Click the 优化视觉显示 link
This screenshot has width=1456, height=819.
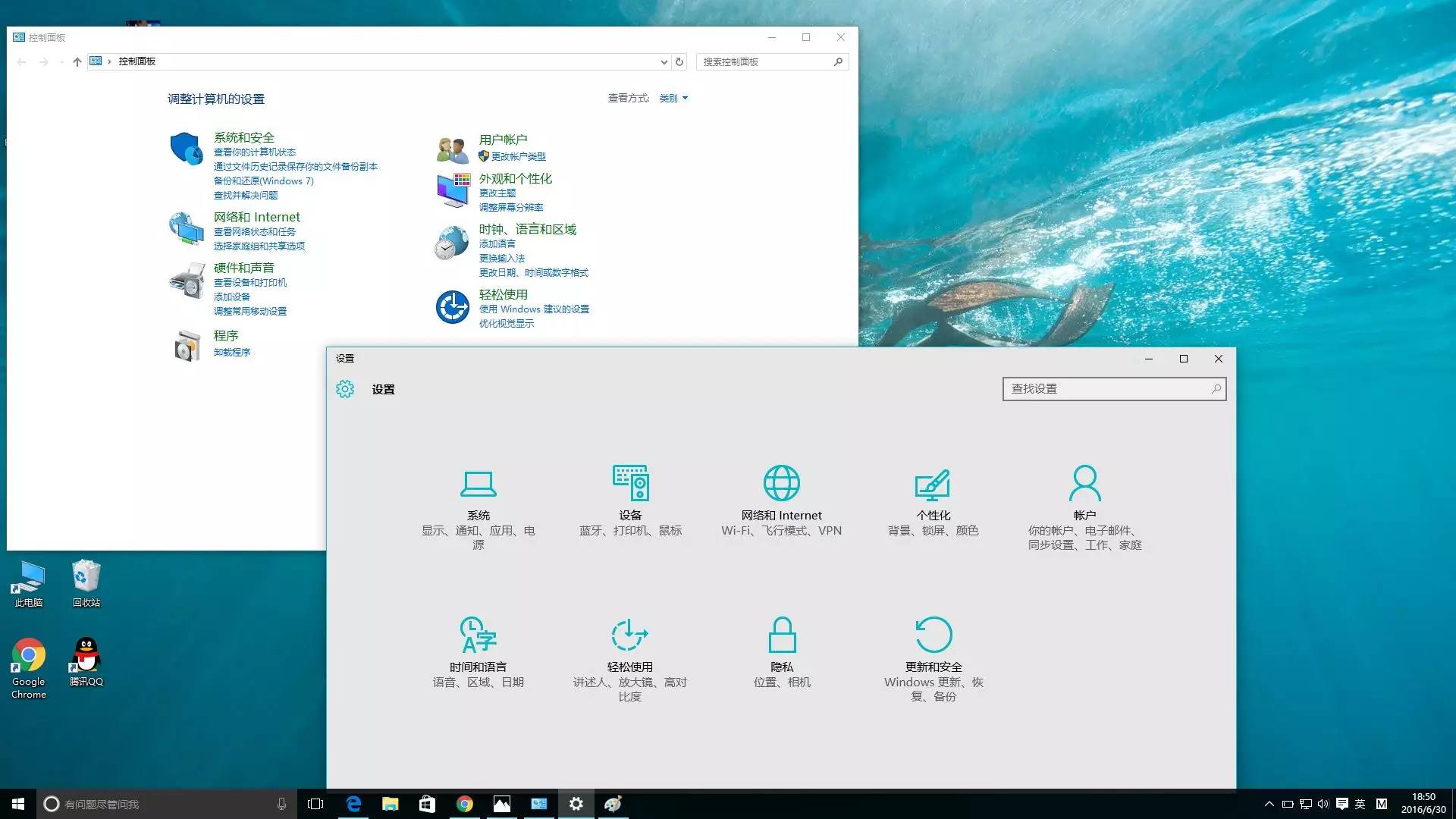(x=507, y=323)
